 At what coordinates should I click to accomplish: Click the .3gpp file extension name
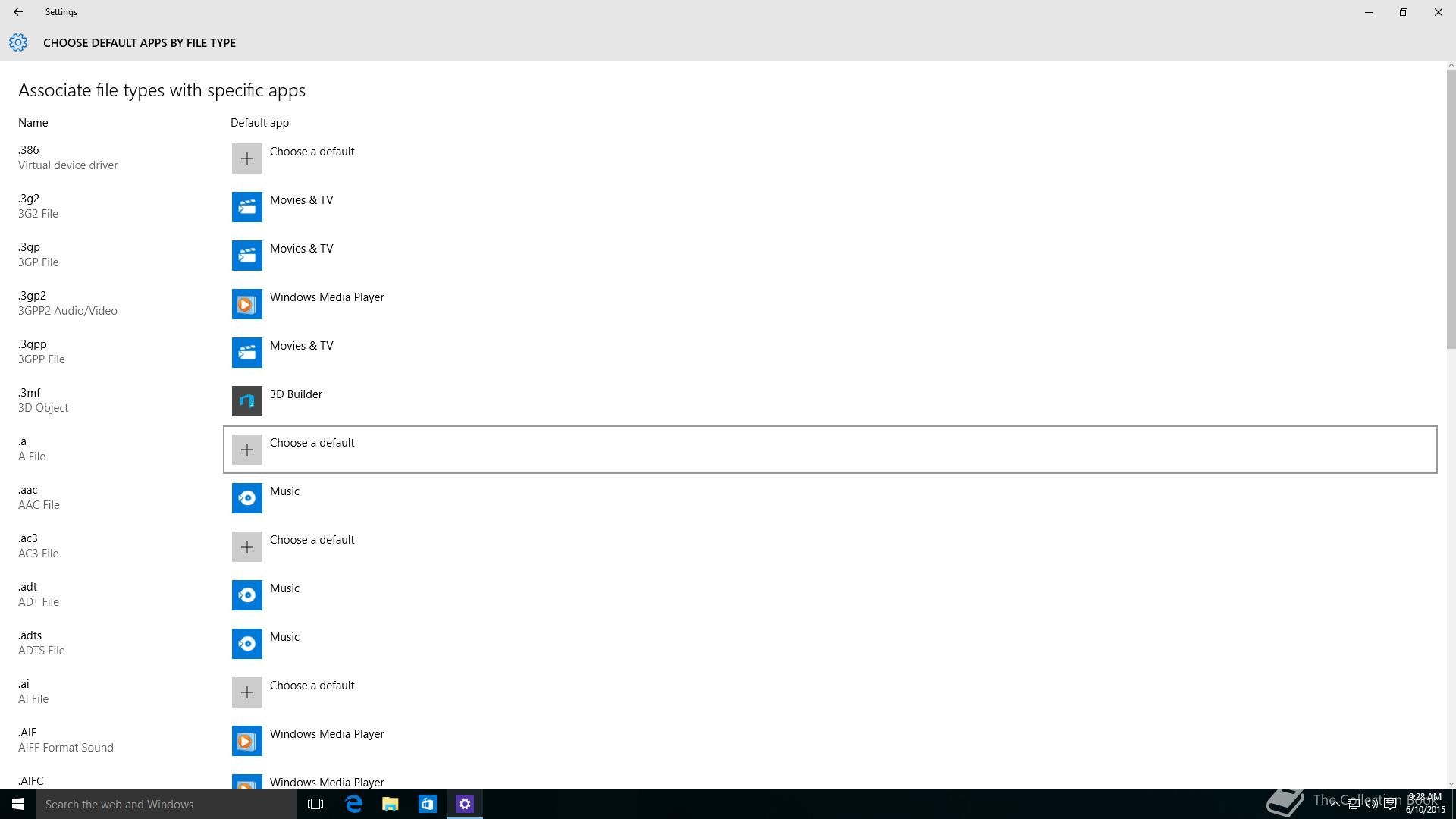click(33, 344)
